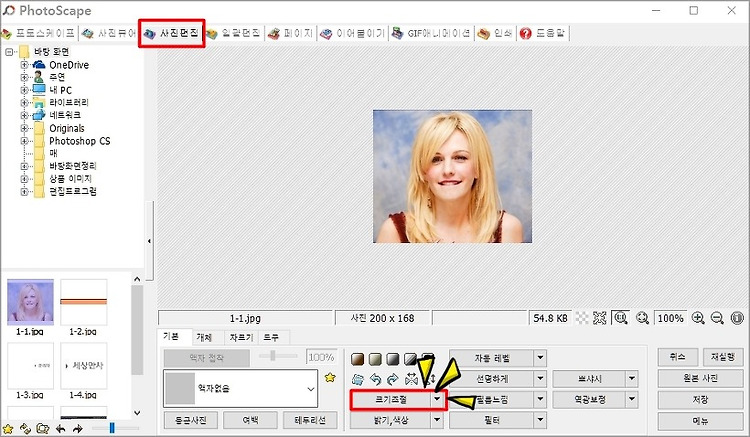Select the Photoshop CS folder
Viewport: 750px width, 437px height.
click(x=79, y=141)
